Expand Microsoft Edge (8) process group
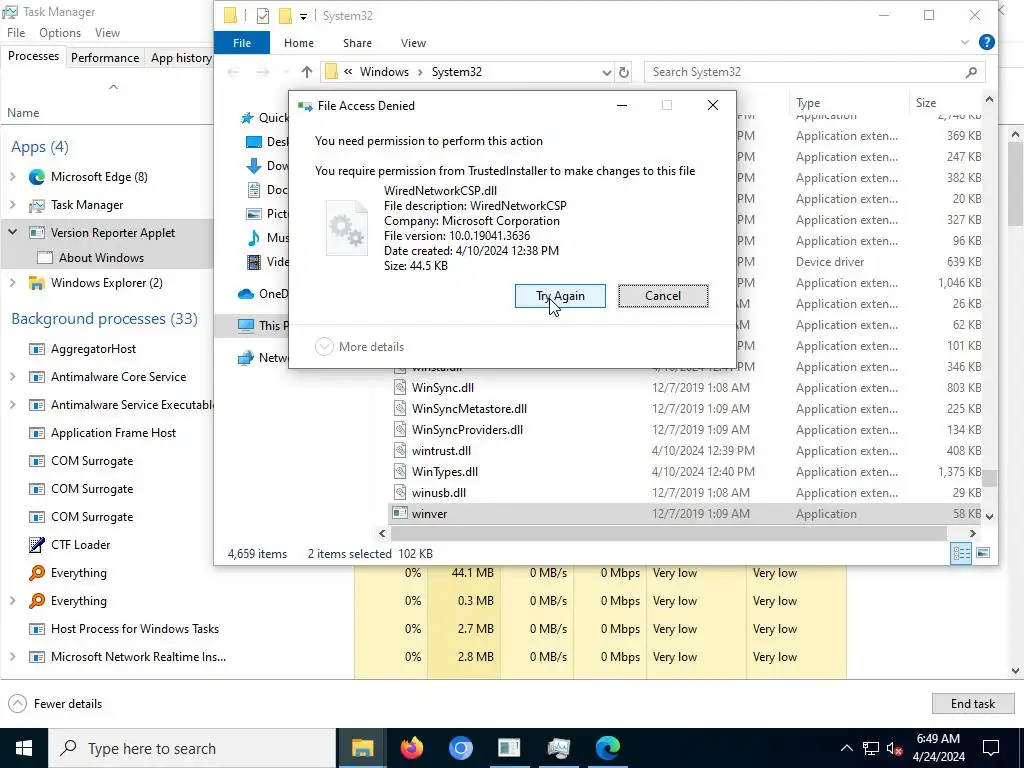The height and width of the screenshot is (768, 1024). click(x=12, y=176)
